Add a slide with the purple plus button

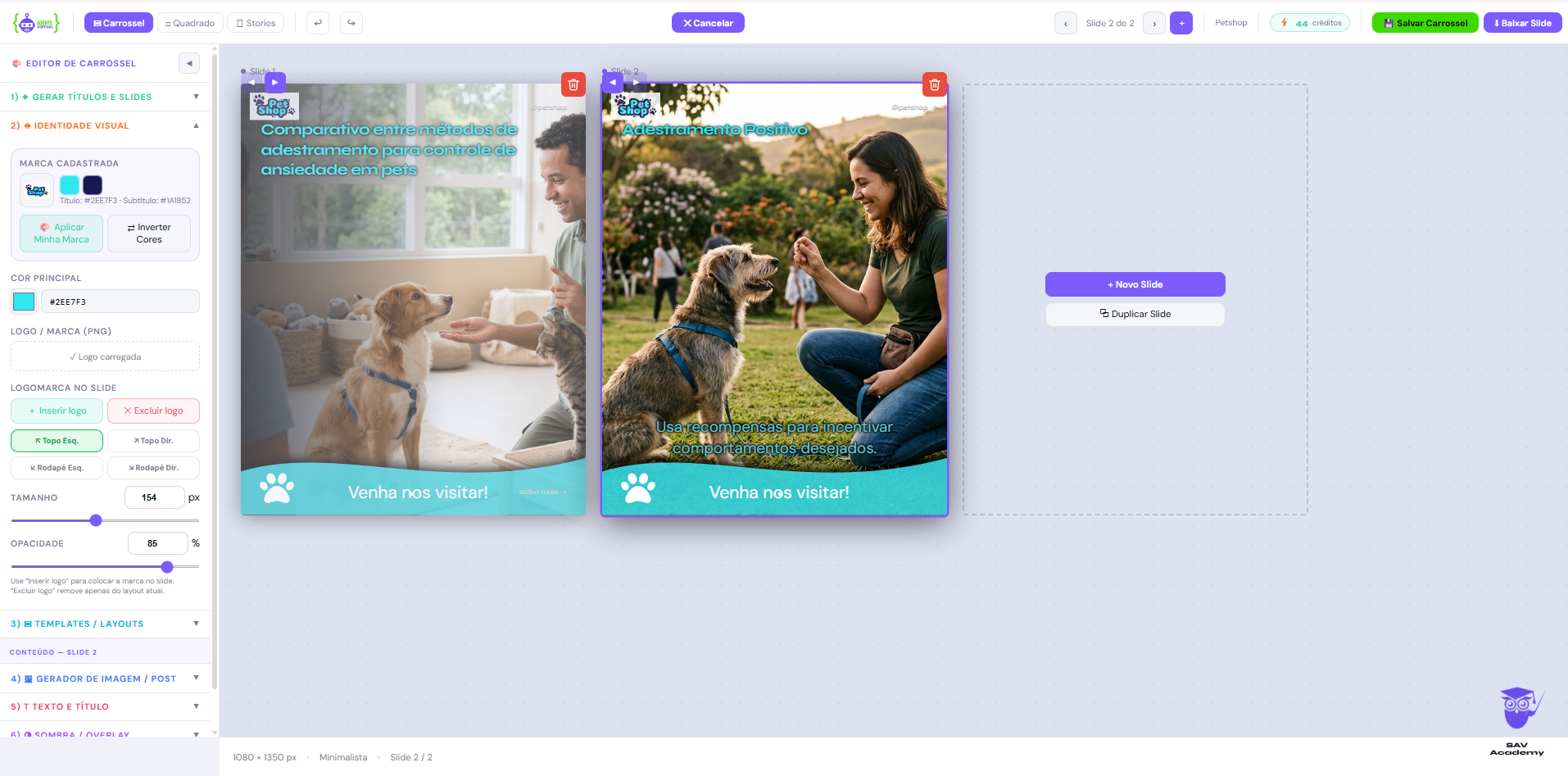[x=1181, y=23]
